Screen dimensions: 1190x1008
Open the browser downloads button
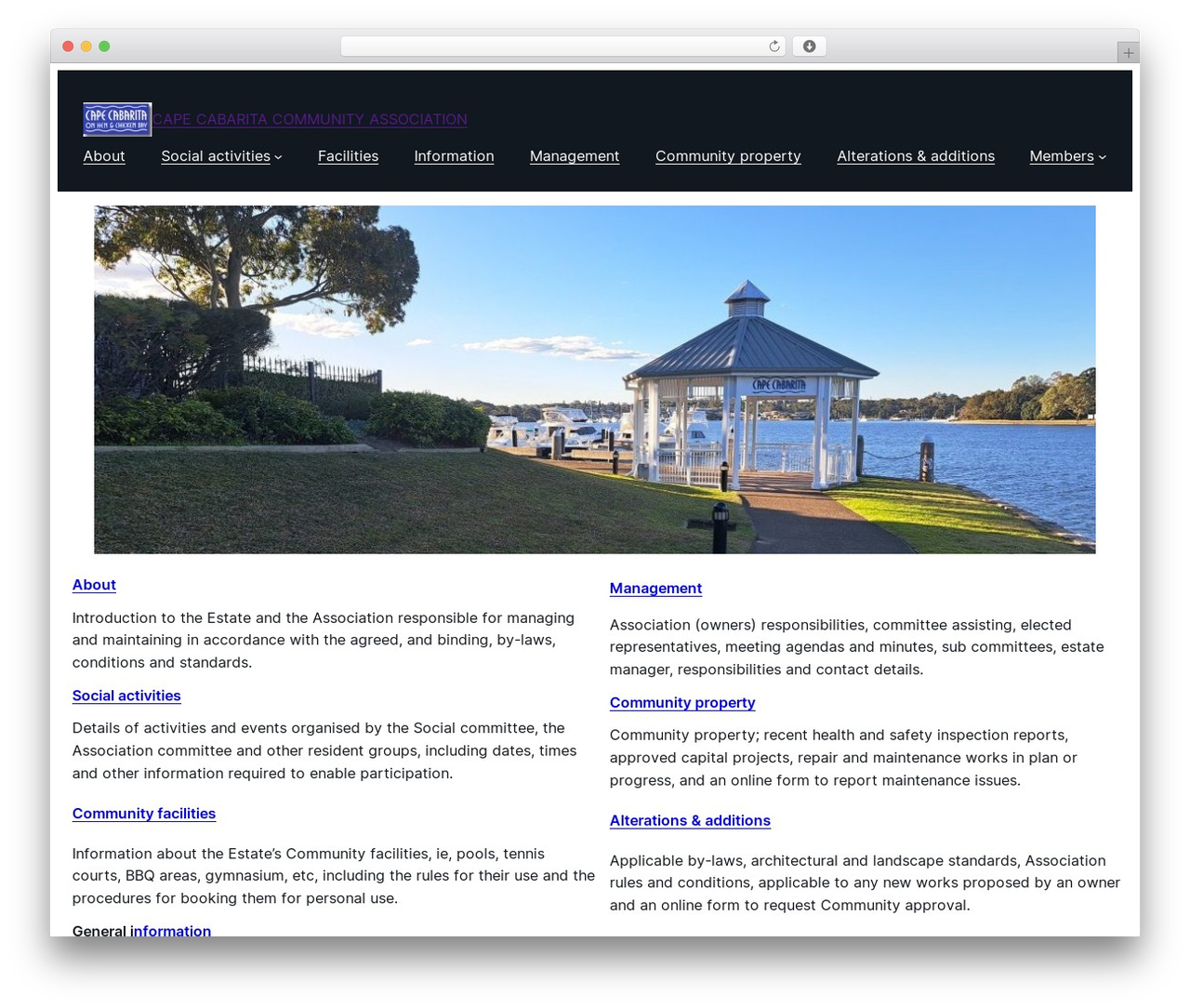(x=809, y=46)
